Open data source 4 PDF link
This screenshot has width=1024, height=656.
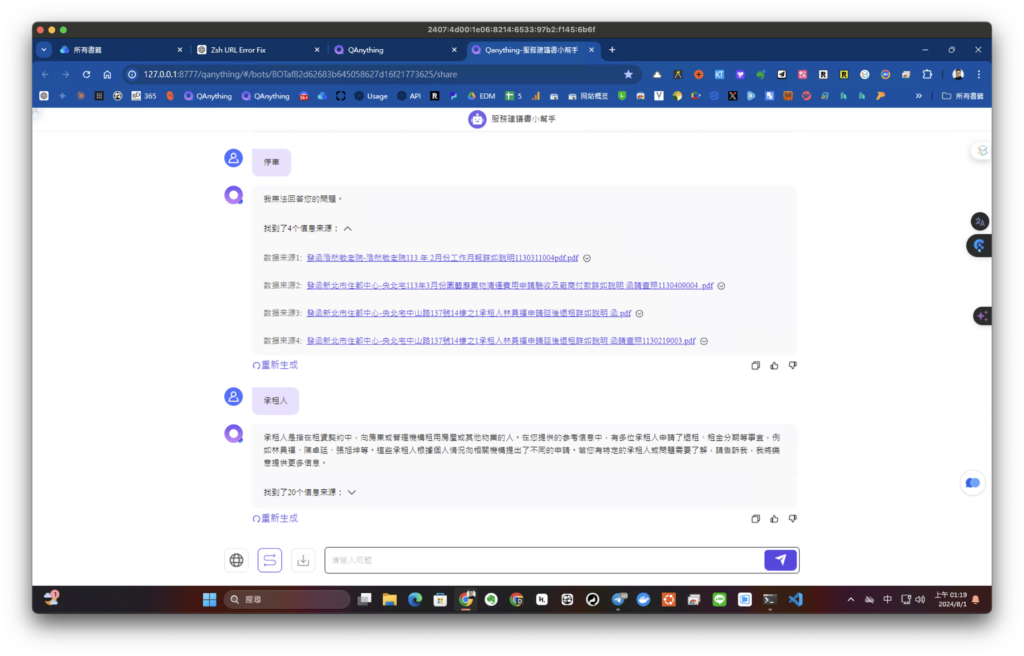coord(501,340)
